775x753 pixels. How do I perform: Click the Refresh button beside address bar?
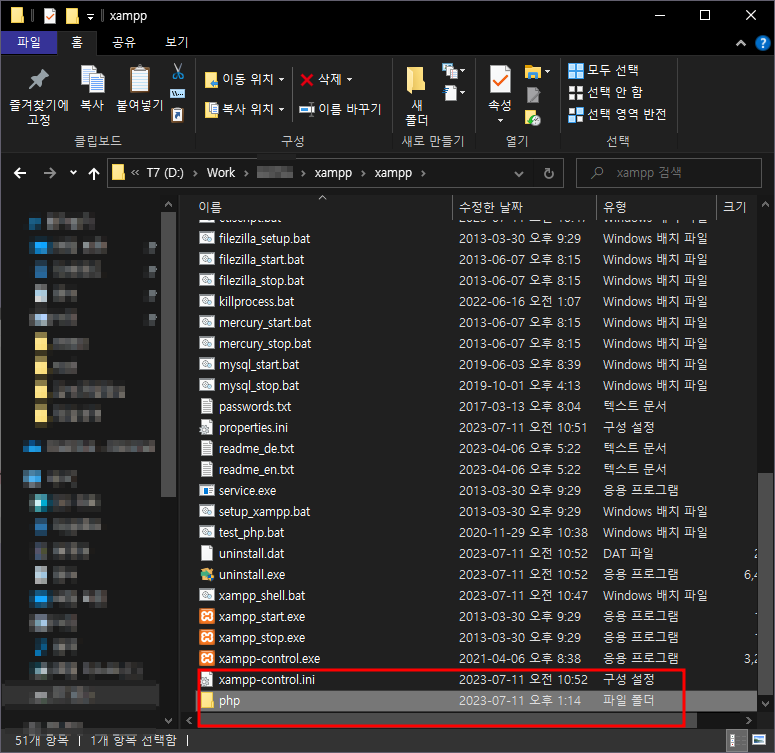[x=549, y=173]
